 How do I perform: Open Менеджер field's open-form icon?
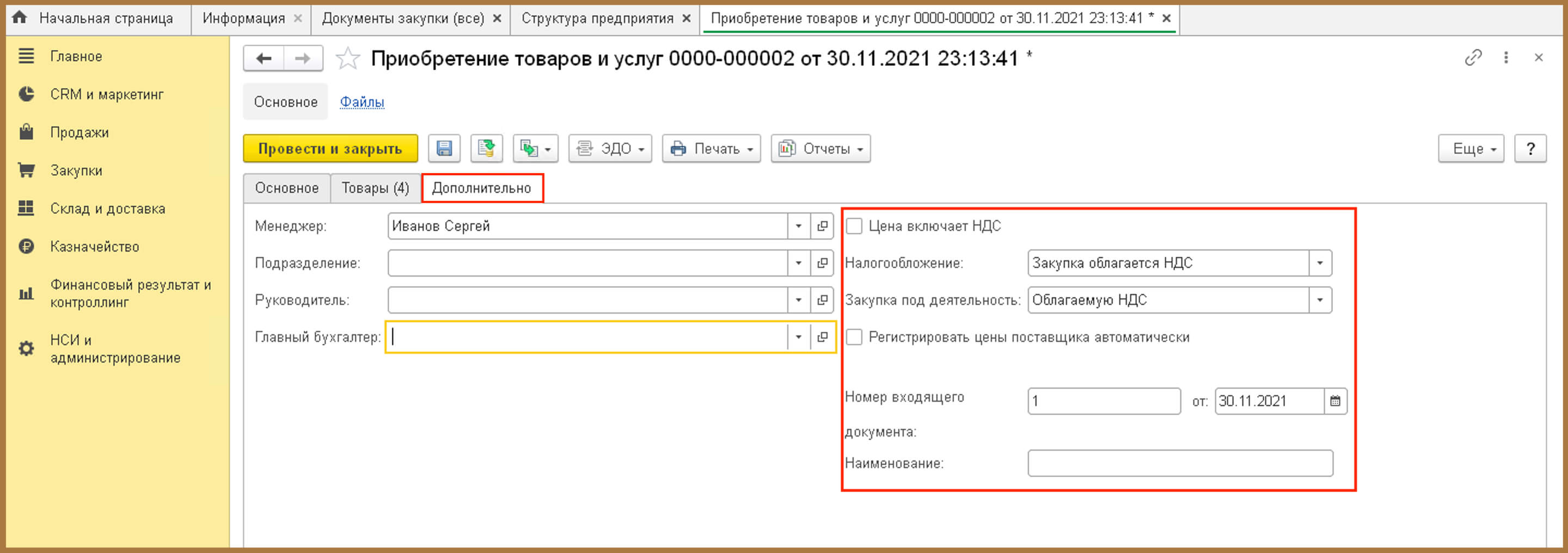(x=822, y=226)
